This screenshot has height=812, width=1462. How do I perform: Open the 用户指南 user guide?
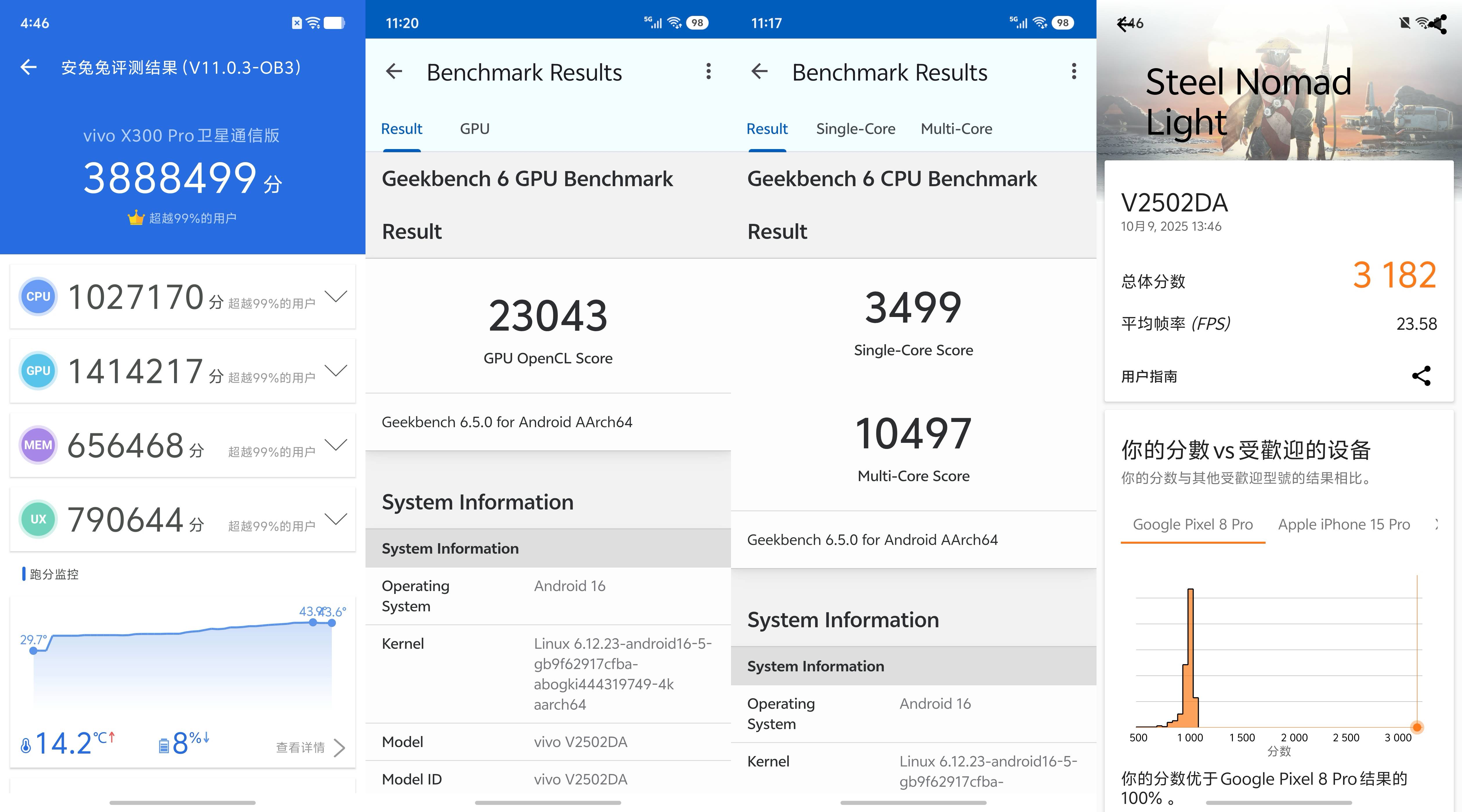tap(1149, 376)
